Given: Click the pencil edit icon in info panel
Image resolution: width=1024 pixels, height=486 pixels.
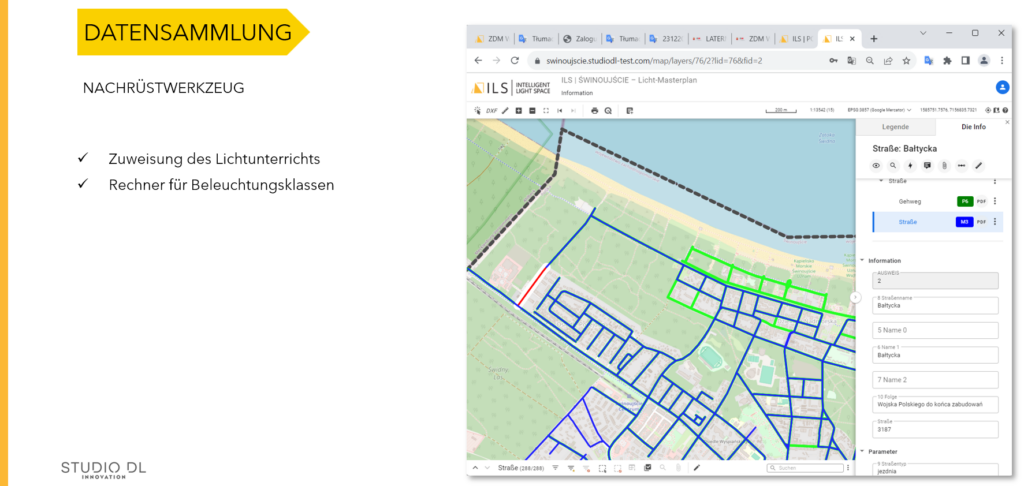Looking at the screenshot, I should [x=978, y=165].
